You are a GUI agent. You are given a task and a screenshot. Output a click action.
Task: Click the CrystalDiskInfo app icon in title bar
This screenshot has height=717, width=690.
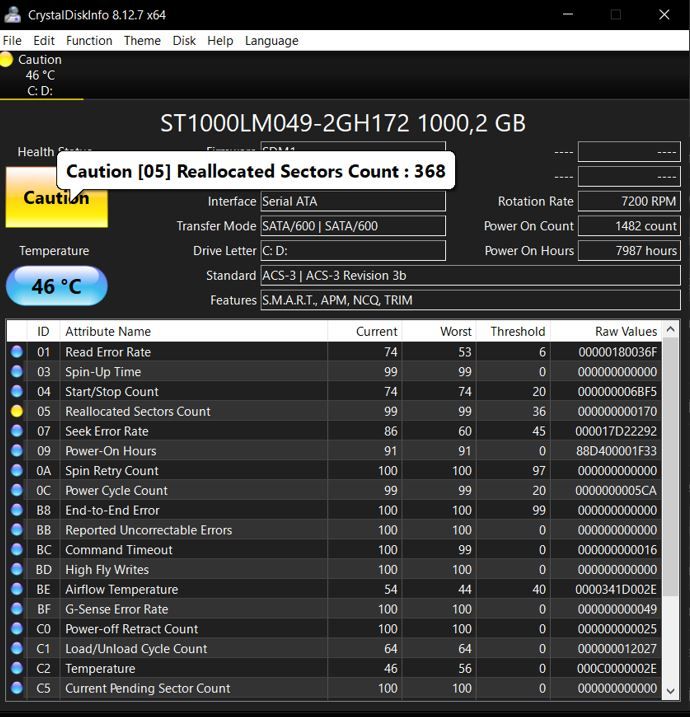pos(12,15)
